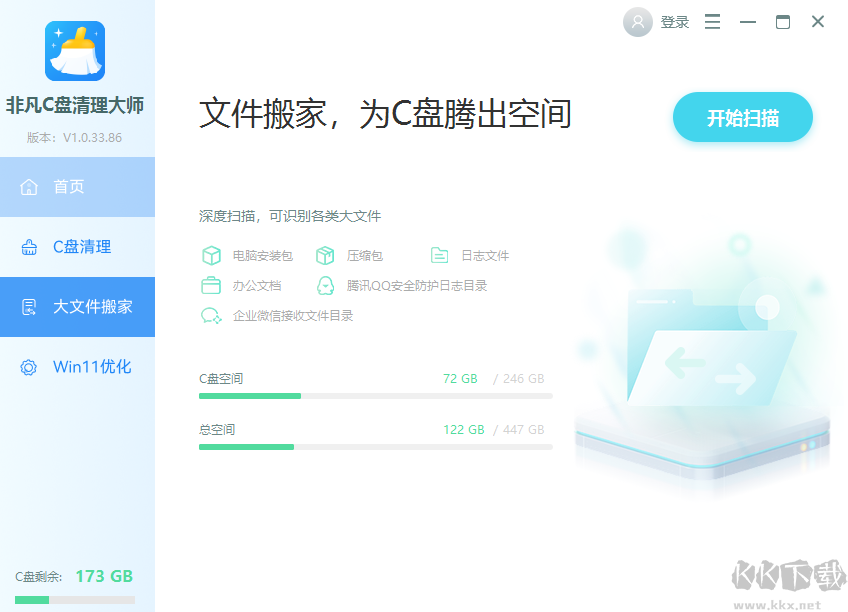Click the home icon beside 首页
This screenshot has height=612, width=848.
tap(29, 187)
